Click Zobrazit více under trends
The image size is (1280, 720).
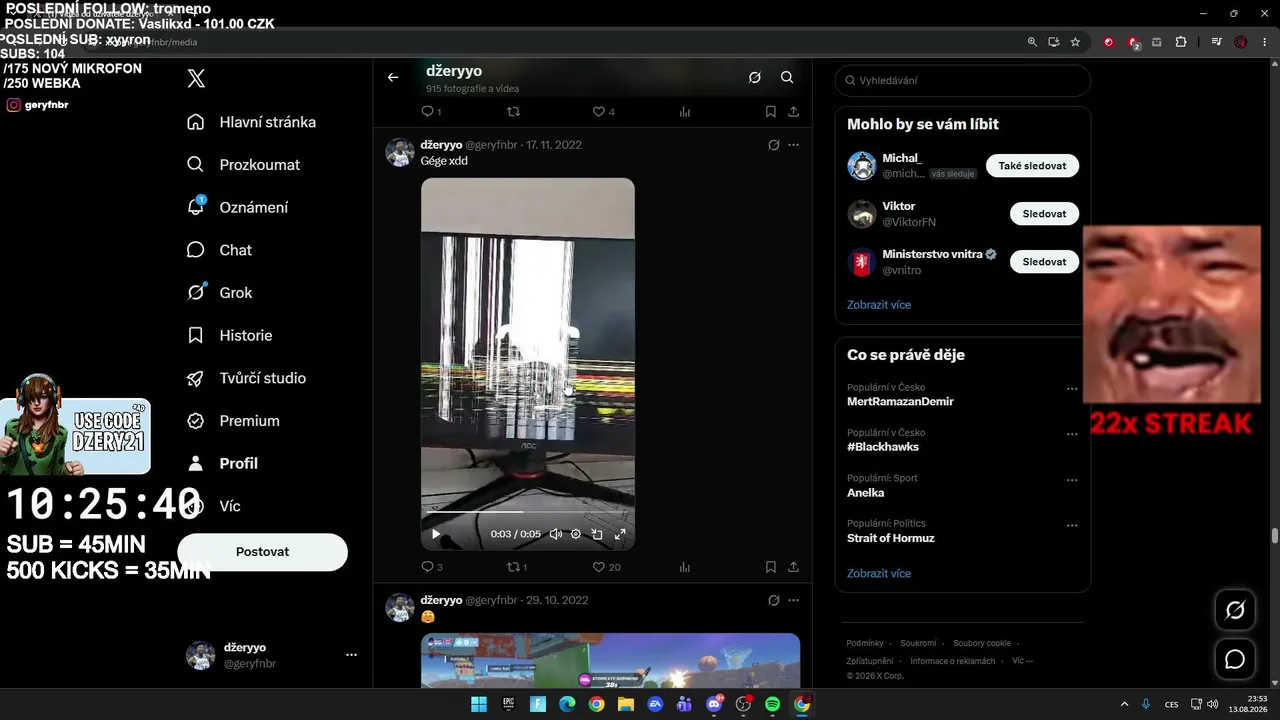879,574
